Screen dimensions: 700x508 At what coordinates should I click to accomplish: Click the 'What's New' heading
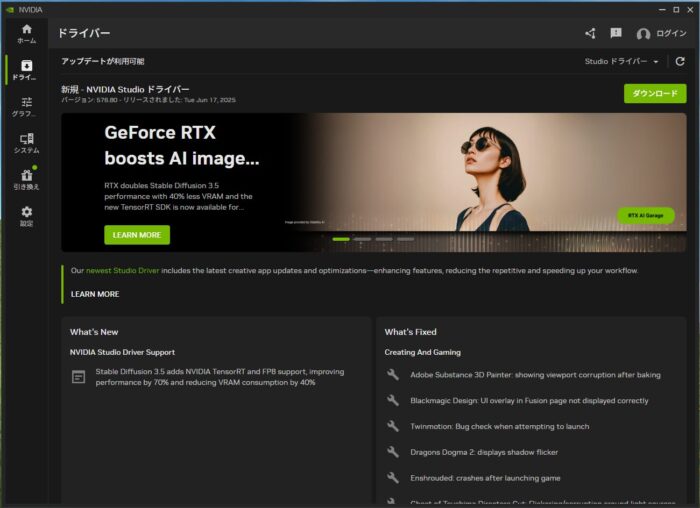(x=94, y=332)
